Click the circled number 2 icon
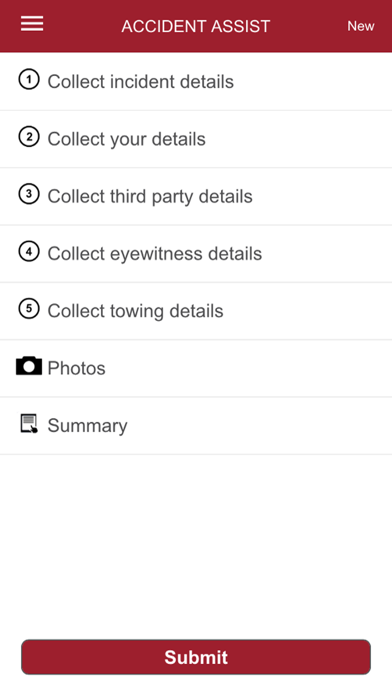392x696 pixels. point(29,138)
